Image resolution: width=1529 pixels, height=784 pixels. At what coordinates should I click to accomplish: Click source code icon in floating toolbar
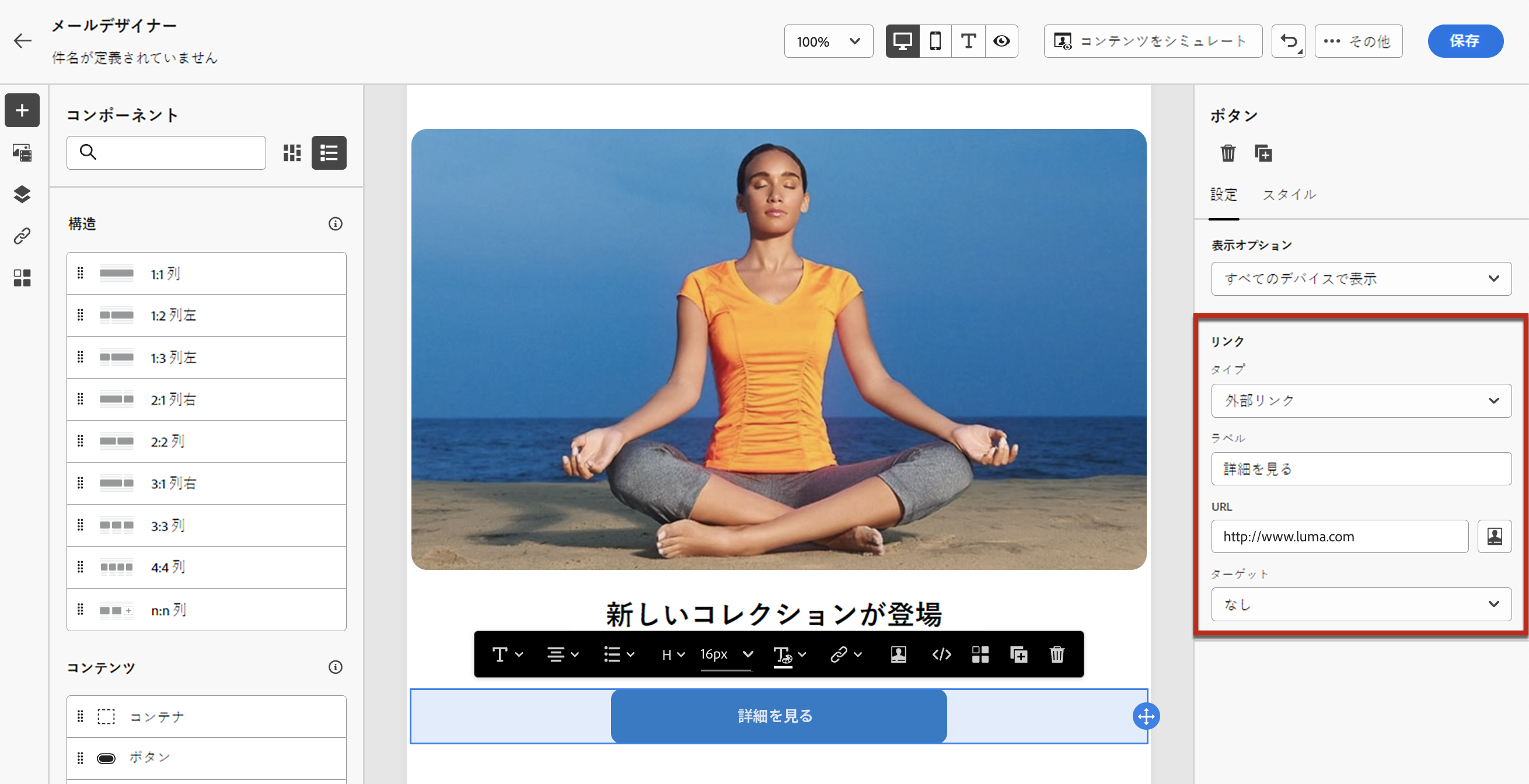pos(941,654)
